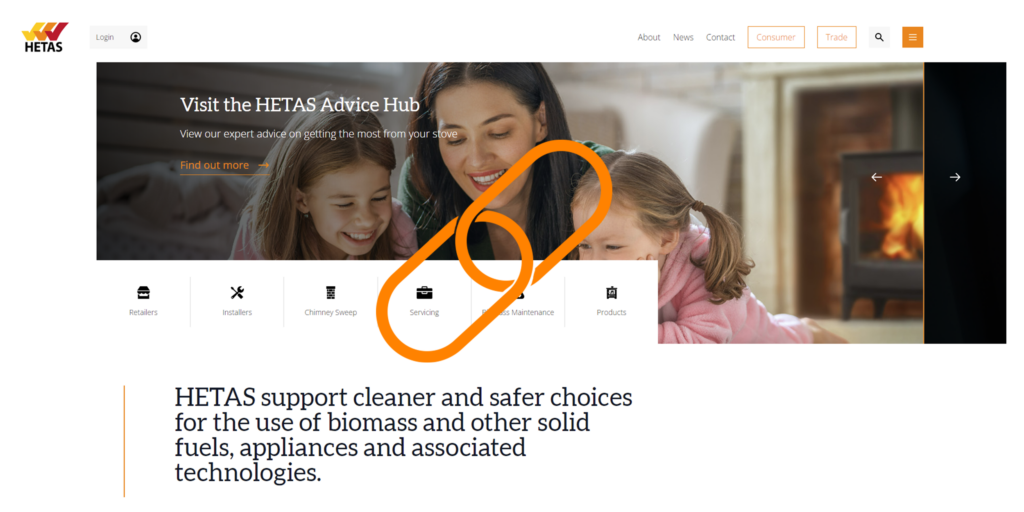Viewport: 1024px width, 512px height.
Task: Open the orange hamburger menu
Action: (x=912, y=37)
